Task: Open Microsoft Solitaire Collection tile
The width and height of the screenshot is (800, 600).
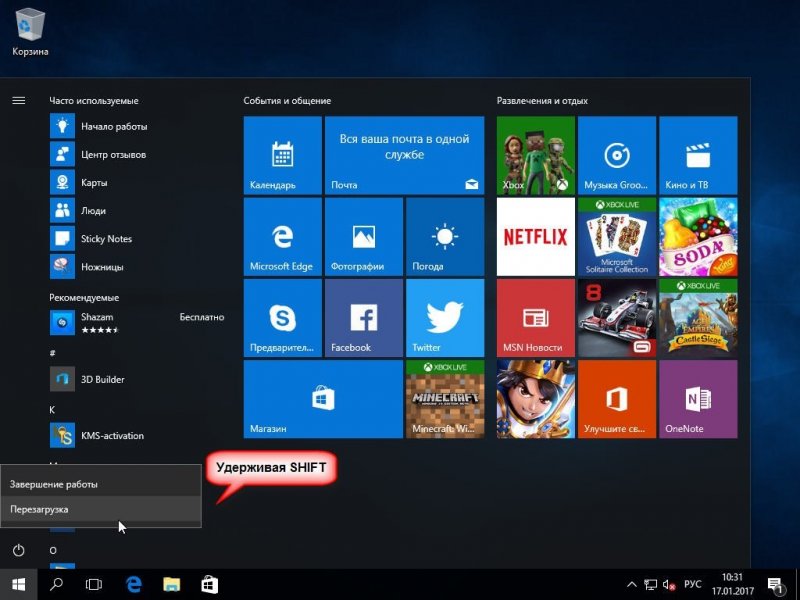Action: [617, 237]
